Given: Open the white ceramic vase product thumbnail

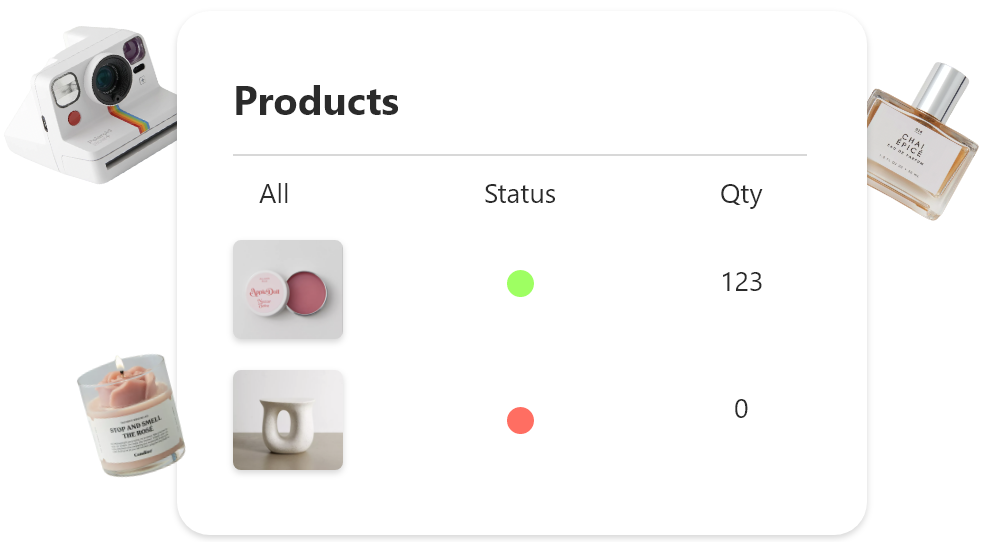Looking at the screenshot, I should (288, 420).
